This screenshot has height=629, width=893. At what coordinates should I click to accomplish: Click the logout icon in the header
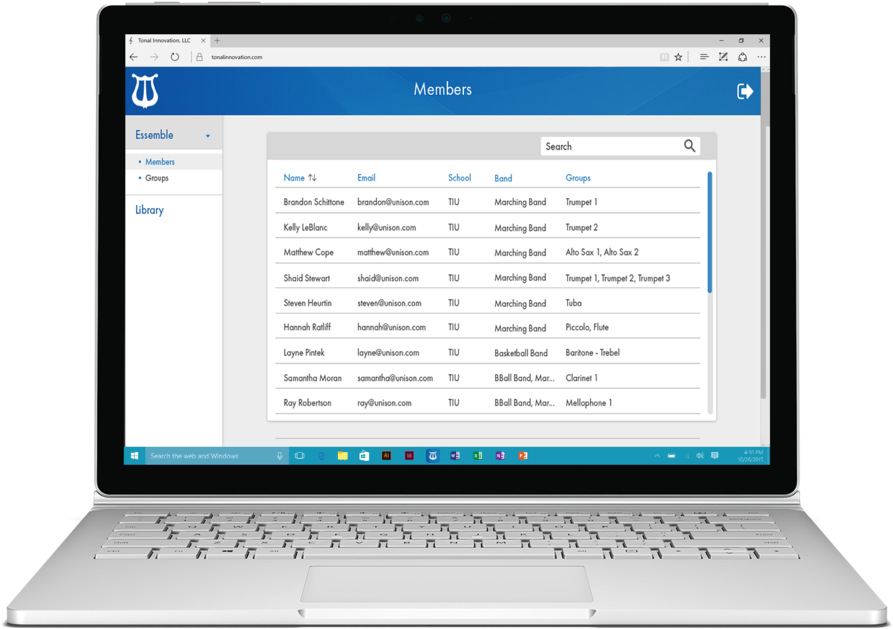pyautogui.click(x=745, y=91)
